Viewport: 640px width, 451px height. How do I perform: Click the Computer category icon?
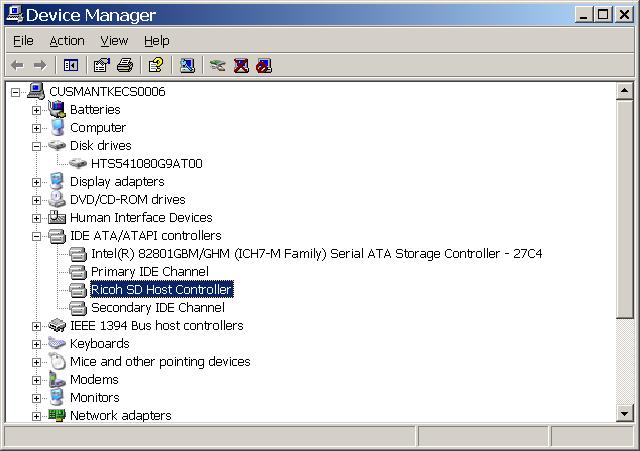point(57,127)
